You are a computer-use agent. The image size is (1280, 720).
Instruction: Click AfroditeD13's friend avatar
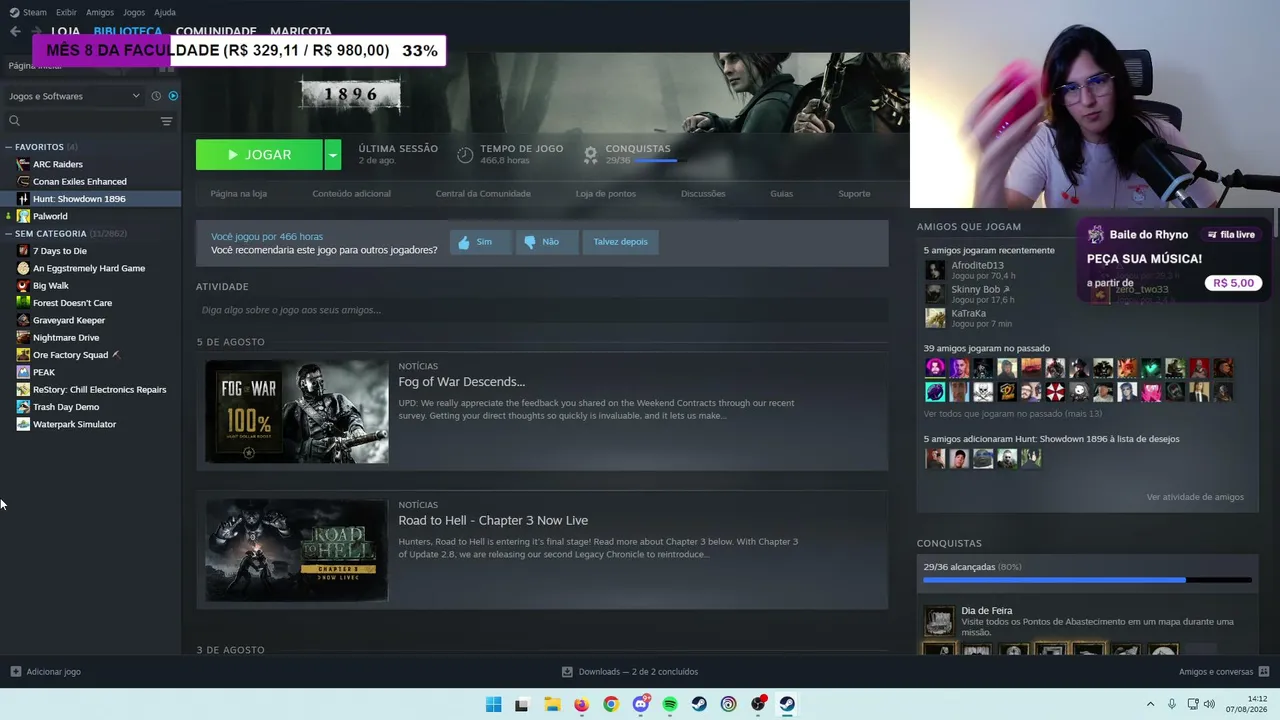tap(935, 270)
